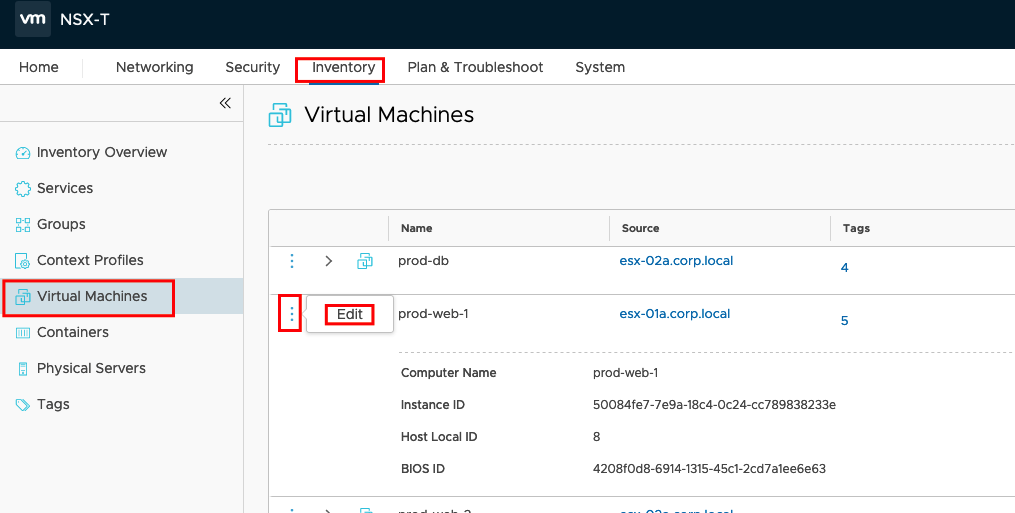Screen dimensions: 1015x513
Task: Open Context Profiles in sidebar
Action: click(x=90, y=260)
